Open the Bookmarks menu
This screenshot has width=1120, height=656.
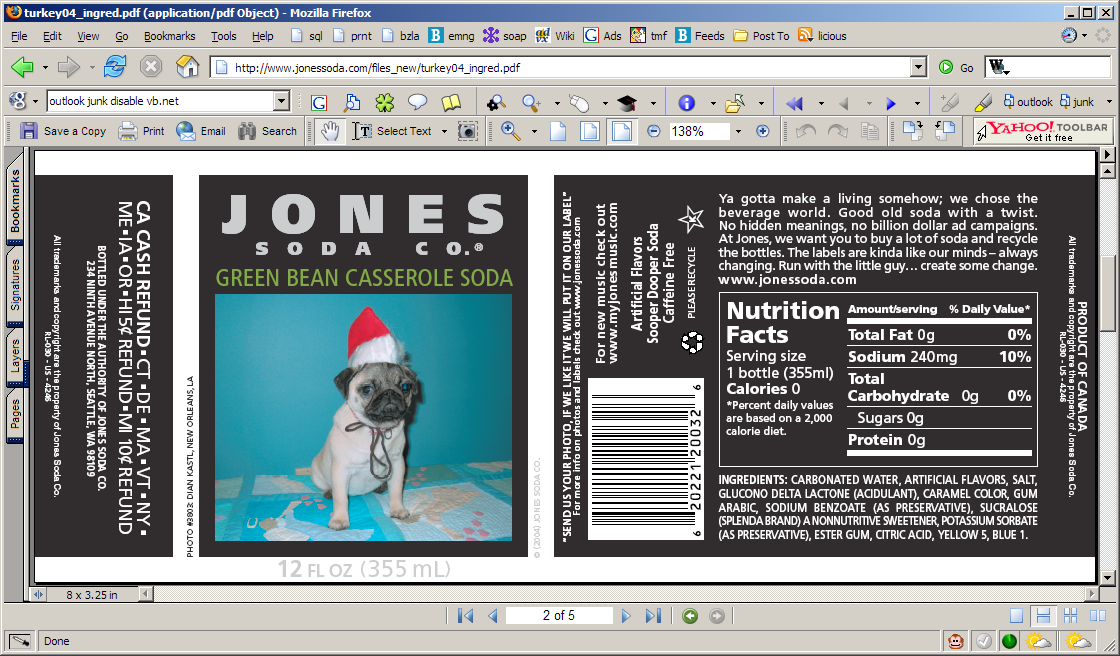click(x=169, y=36)
